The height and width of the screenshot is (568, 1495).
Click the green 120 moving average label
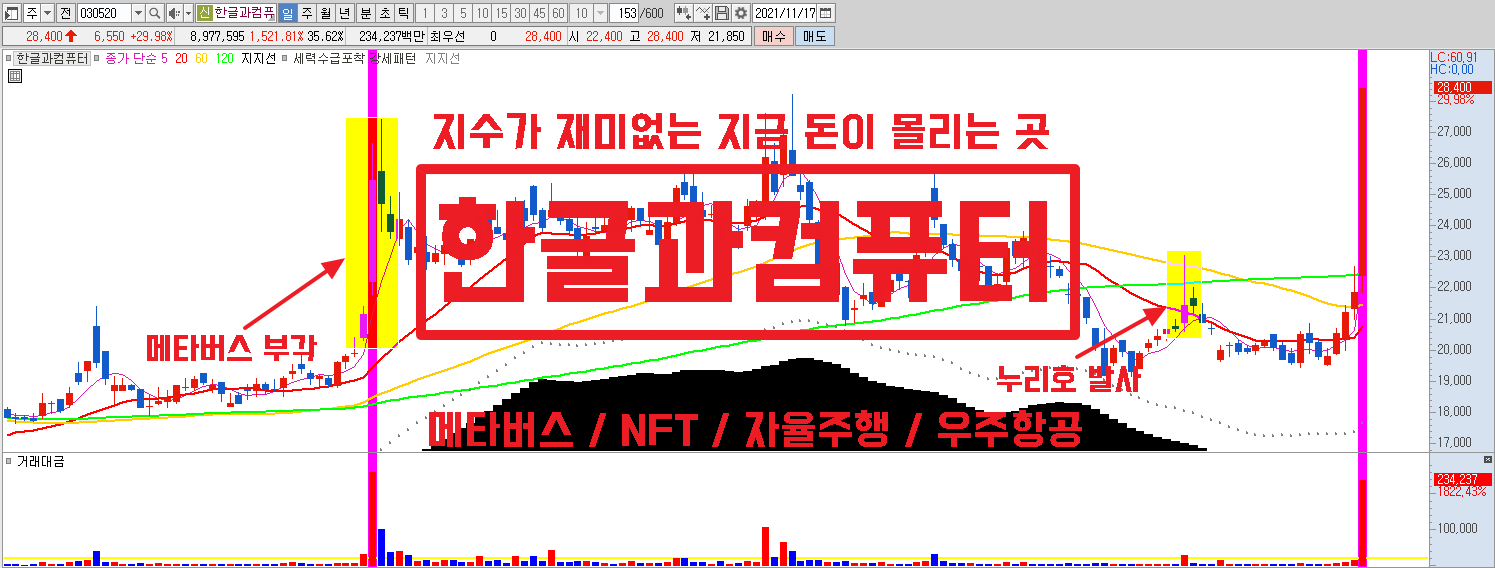tap(224, 58)
